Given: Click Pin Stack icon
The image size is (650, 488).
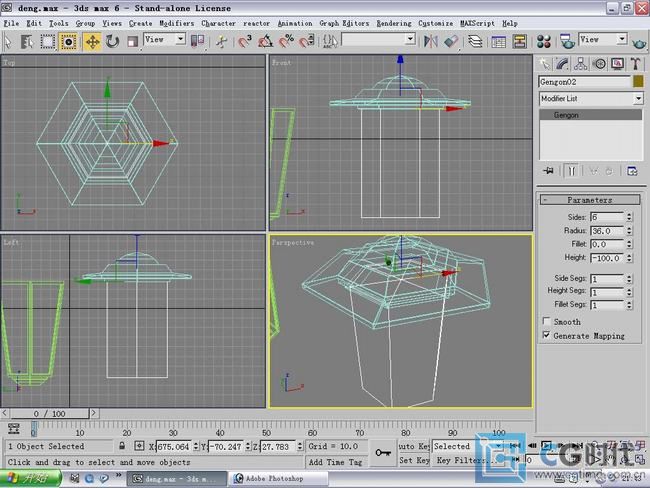Looking at the screenshot, I should 548,170.
